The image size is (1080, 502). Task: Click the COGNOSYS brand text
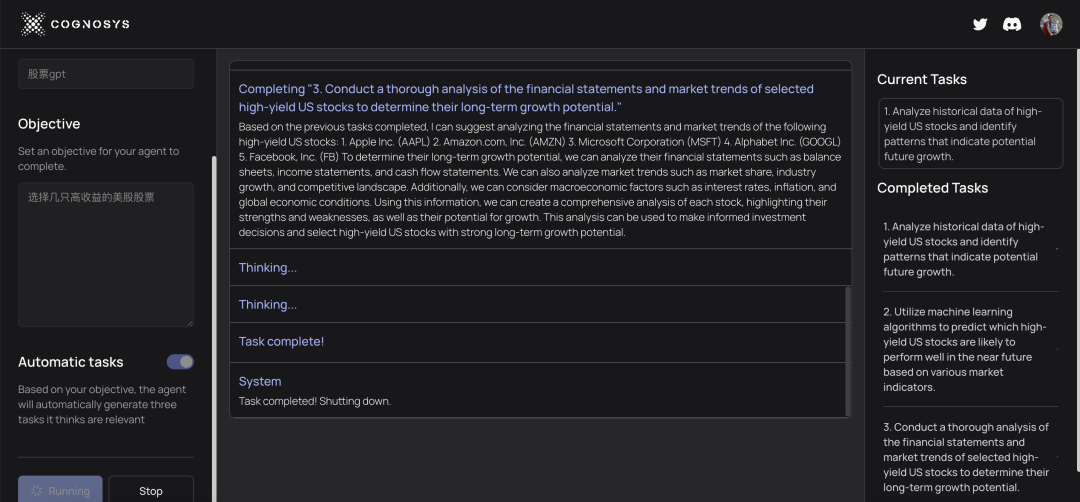point(90,25)
